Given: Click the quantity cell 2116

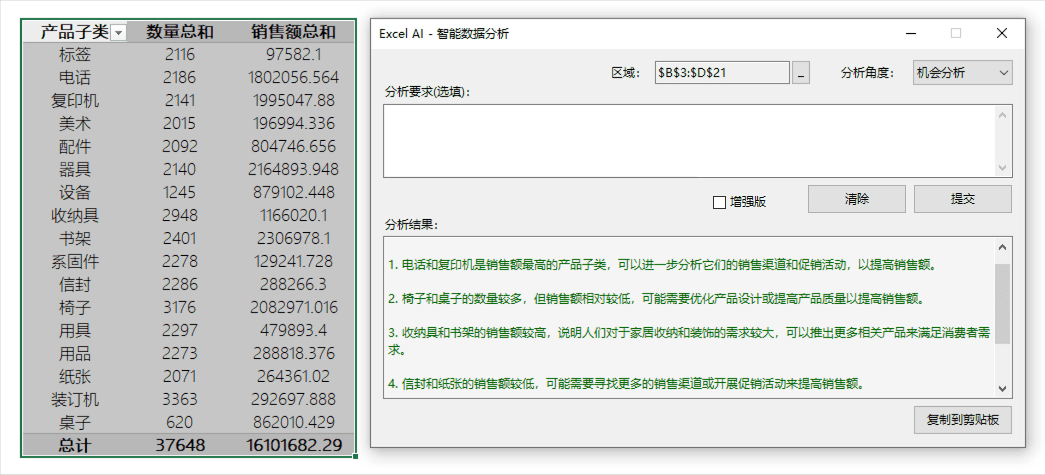Looking at the screenshot, I should point(180,55).
